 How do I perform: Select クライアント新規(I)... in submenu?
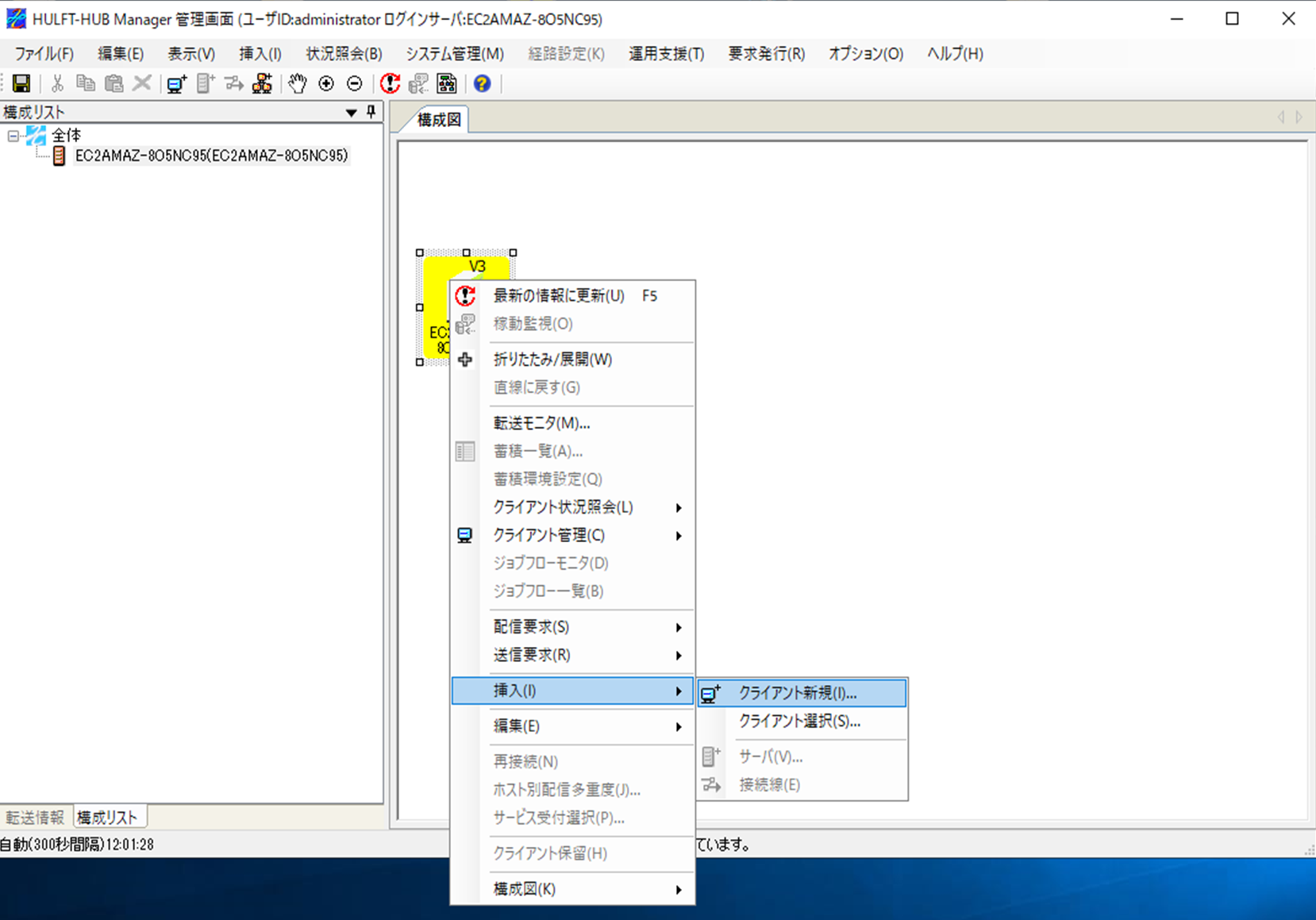802,693
